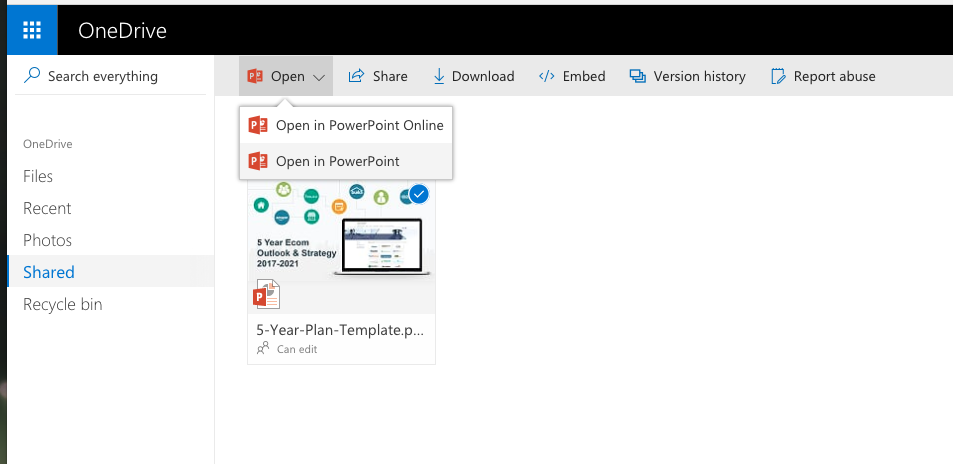The height and width of the screenshot is (464, 953).
Task: Go to Photos in sidebar
Action: pyautogui.click(x=47, y=240)
